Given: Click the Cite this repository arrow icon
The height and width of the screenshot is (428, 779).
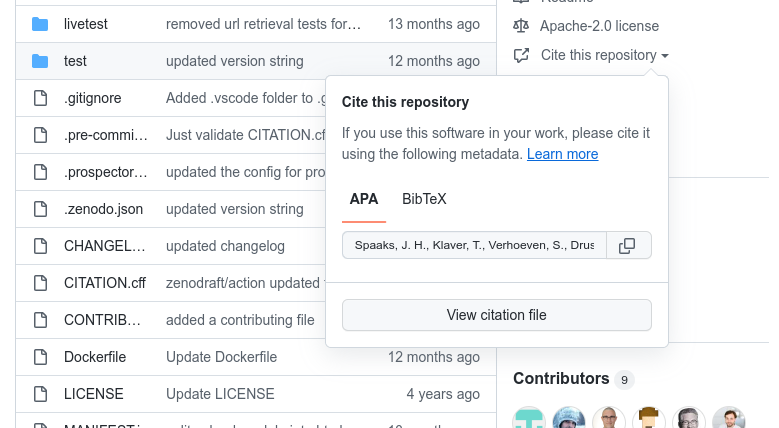Looking at the screenshot, I should [521, 55].
